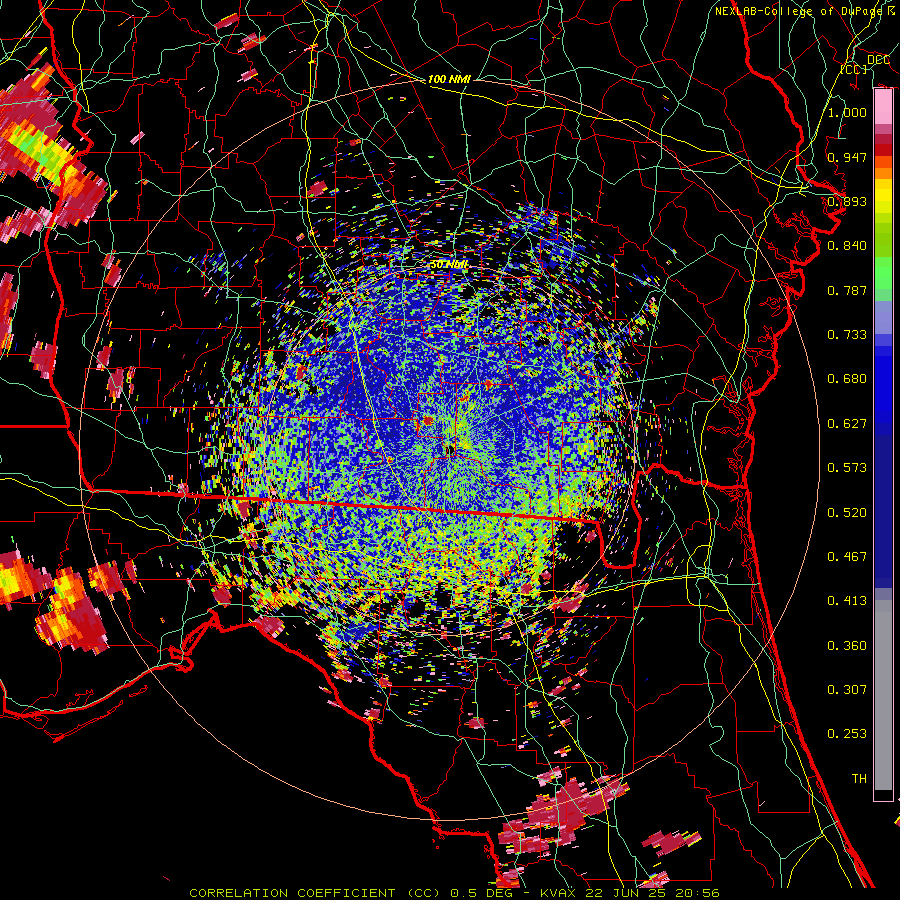
Task: Pick the pink segment of the color bar
Action: point(883,107)
